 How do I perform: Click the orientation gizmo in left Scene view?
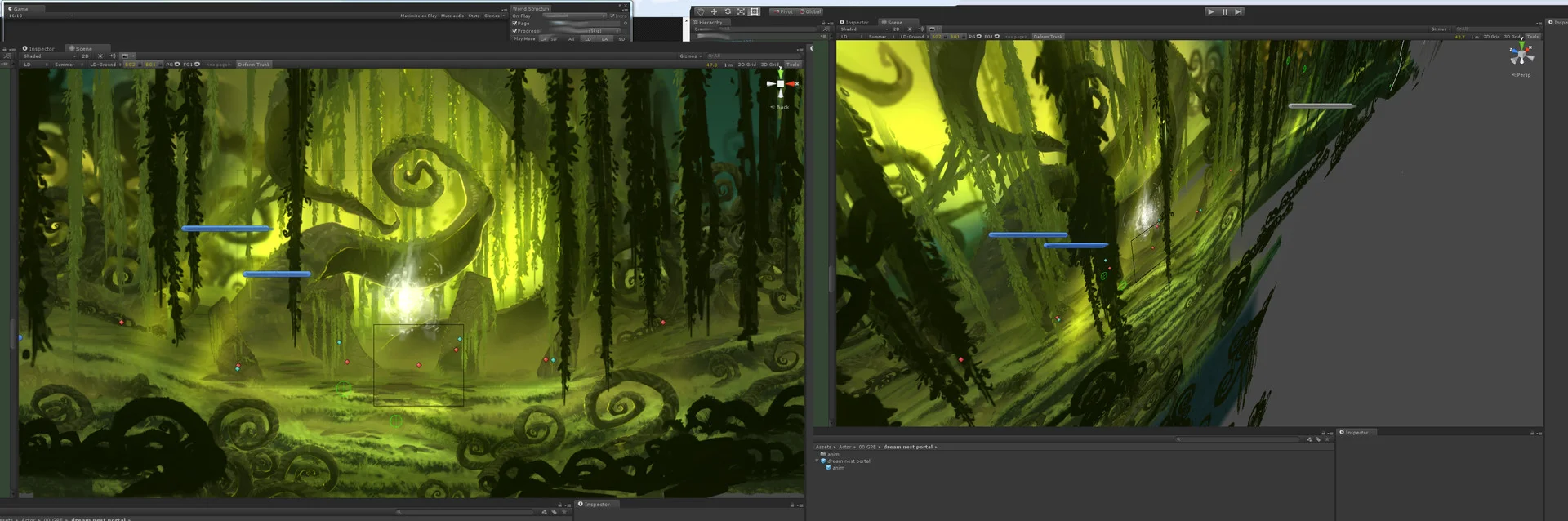781,84
